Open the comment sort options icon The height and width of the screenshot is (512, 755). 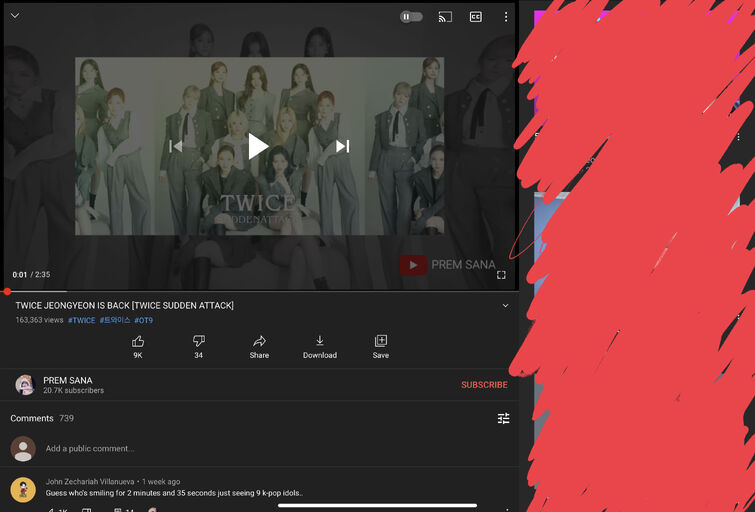(x=503, y=418)
